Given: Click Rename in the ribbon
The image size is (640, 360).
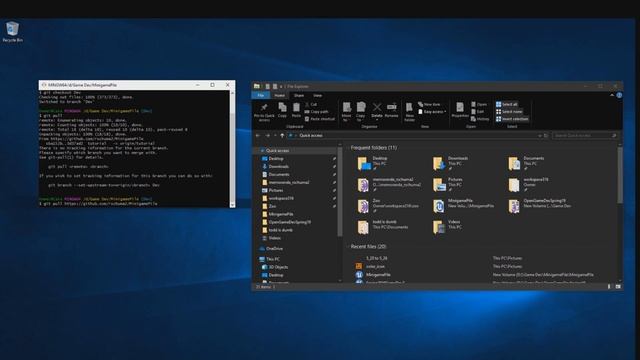Looking at the screenshot, I should (391, 110).
